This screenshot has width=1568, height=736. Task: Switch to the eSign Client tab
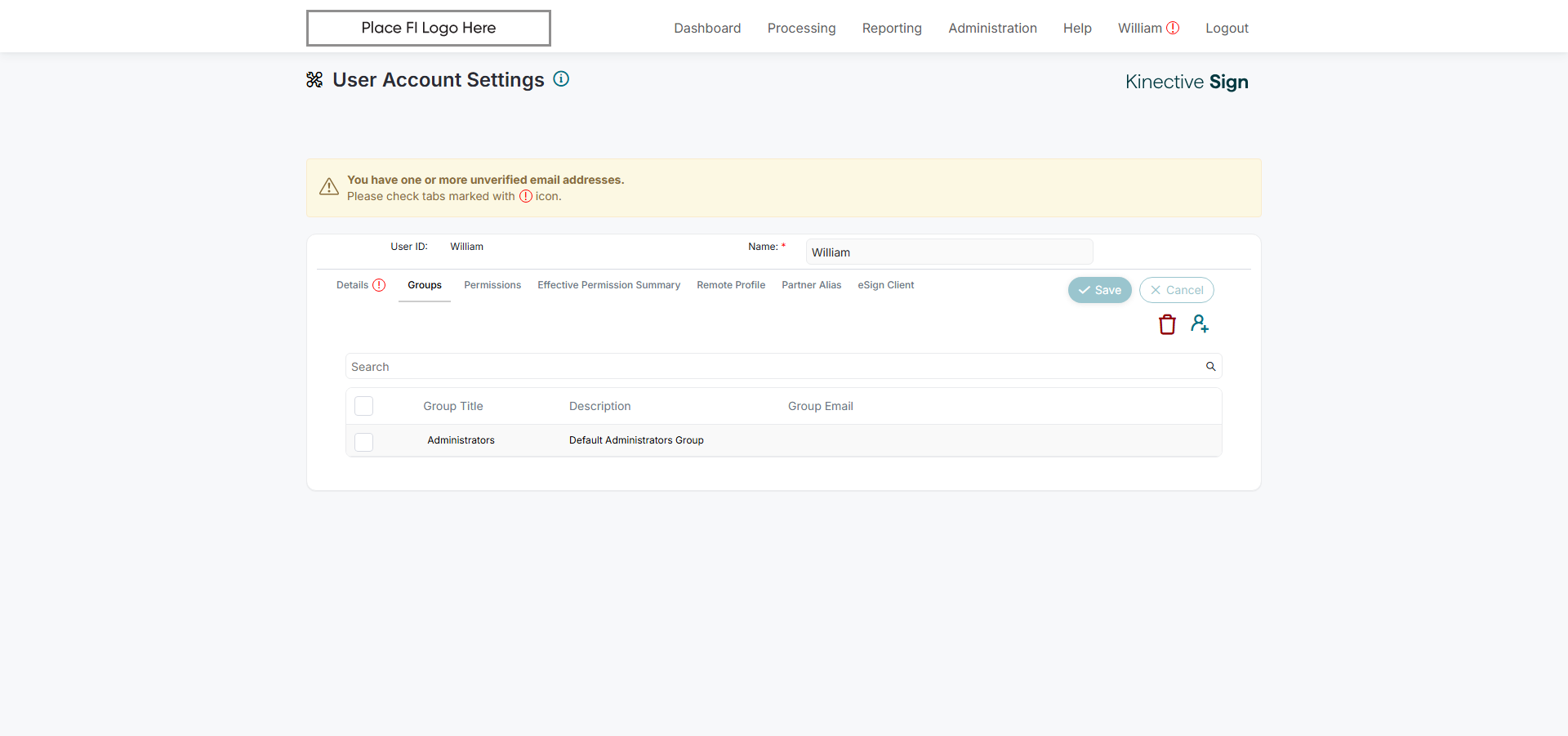[885, 285]
